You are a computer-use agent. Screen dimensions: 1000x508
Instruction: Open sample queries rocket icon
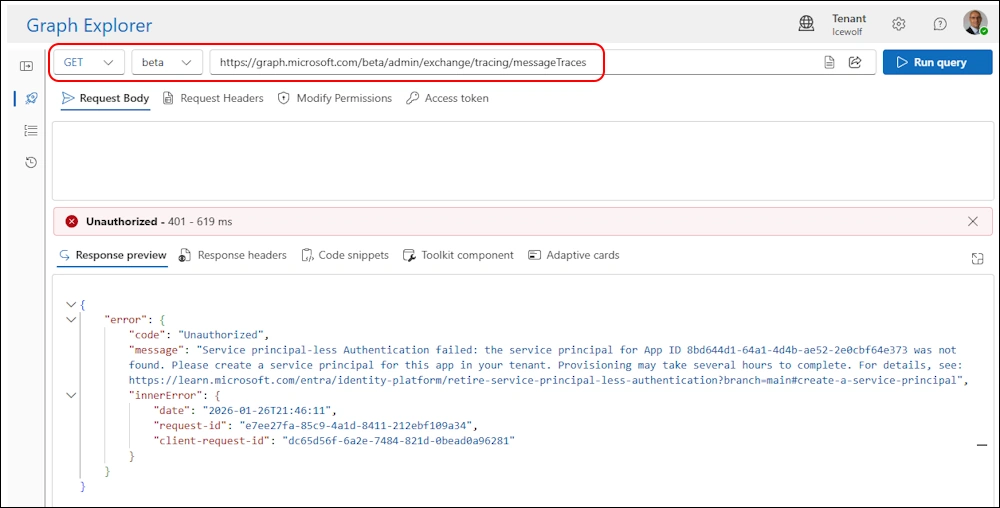pos(31,98)
